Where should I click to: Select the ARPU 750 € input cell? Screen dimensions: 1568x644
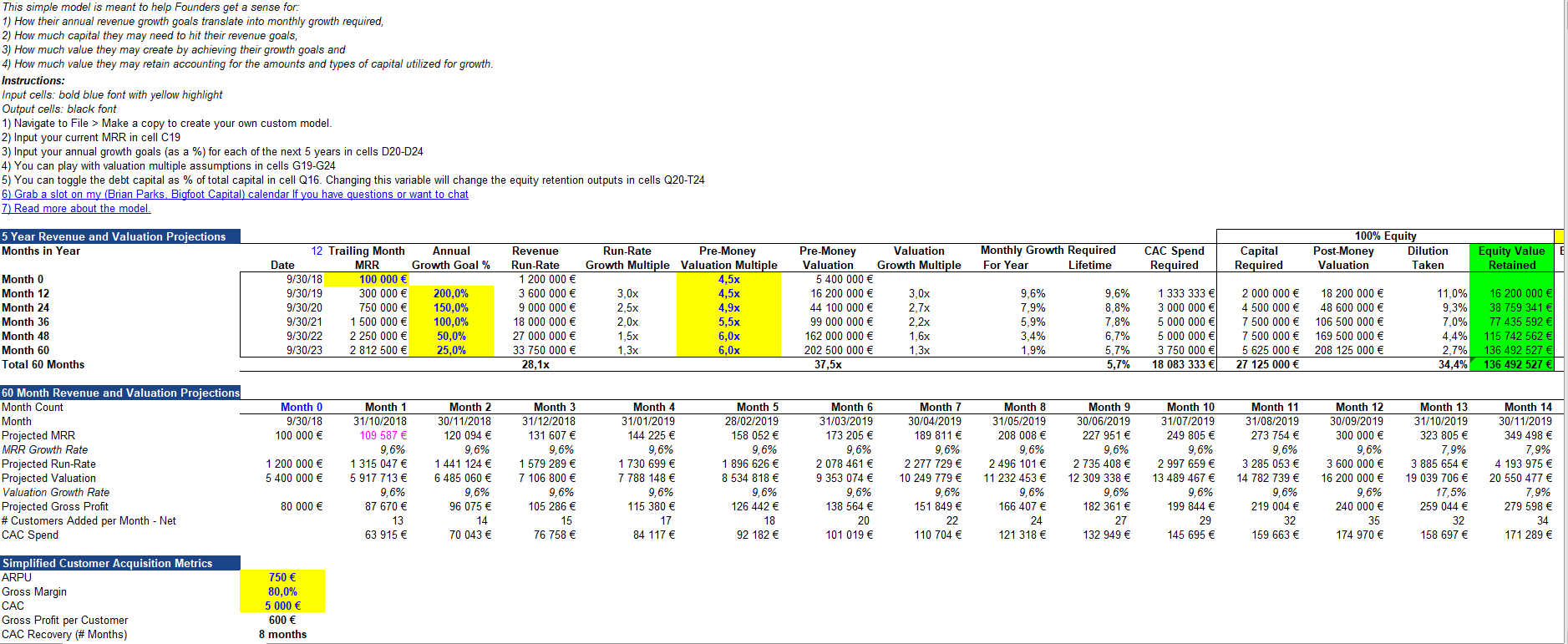click(282, 577)
